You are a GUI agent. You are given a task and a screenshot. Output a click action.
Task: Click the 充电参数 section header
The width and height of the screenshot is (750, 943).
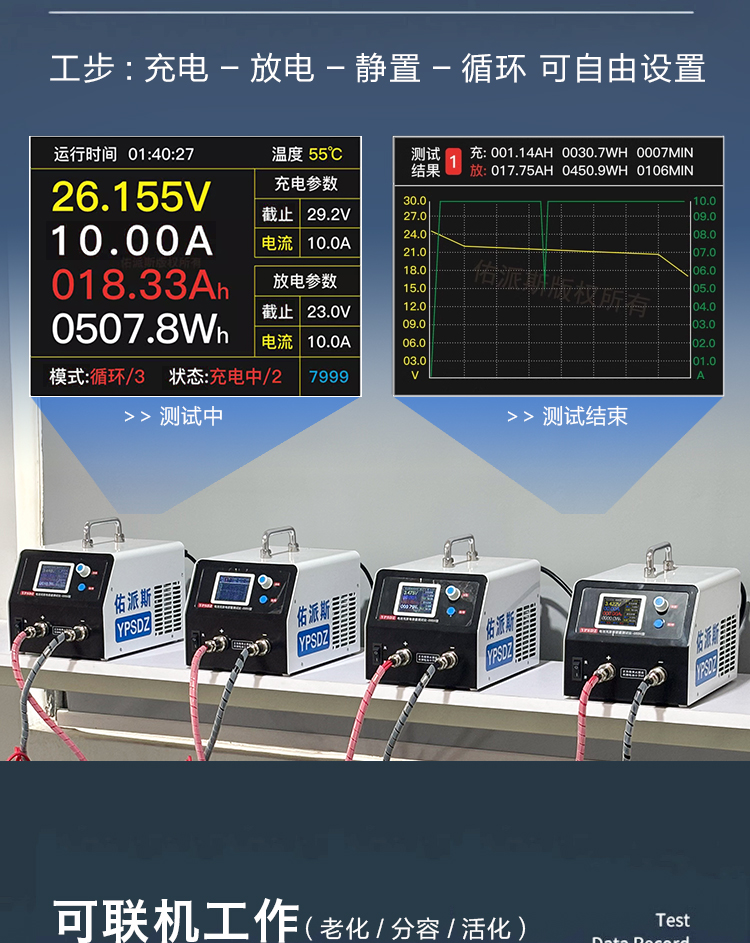click(x=305, y=184)
